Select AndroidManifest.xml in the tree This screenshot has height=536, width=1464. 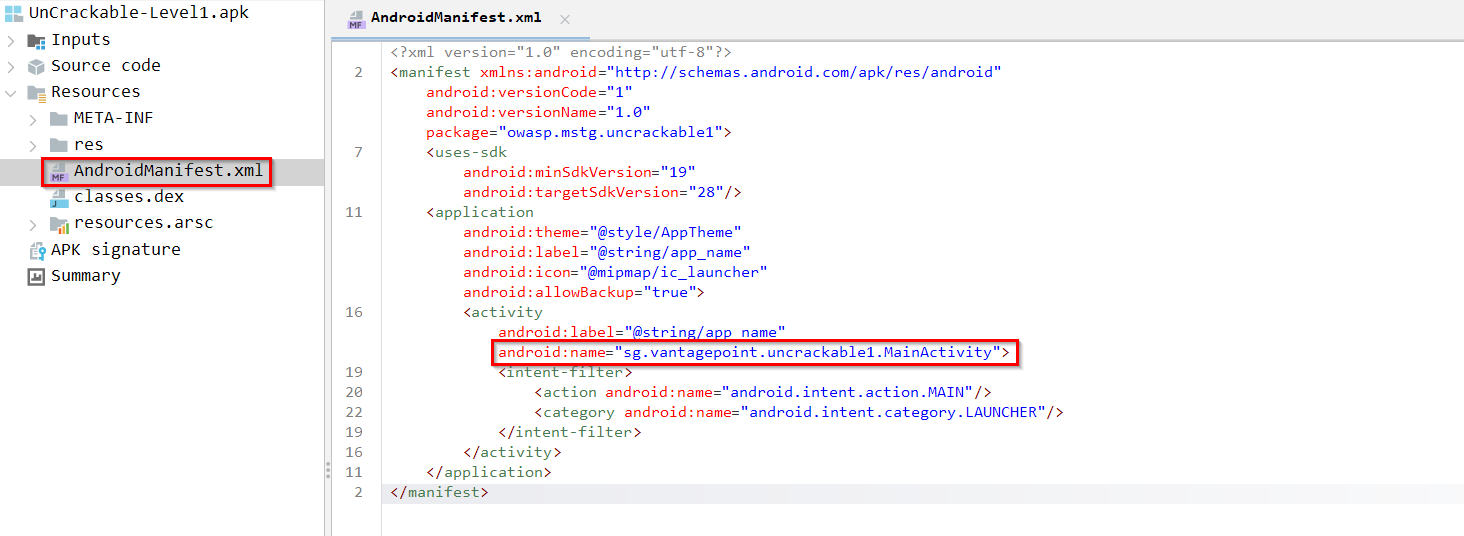click(x=168, y=171)
